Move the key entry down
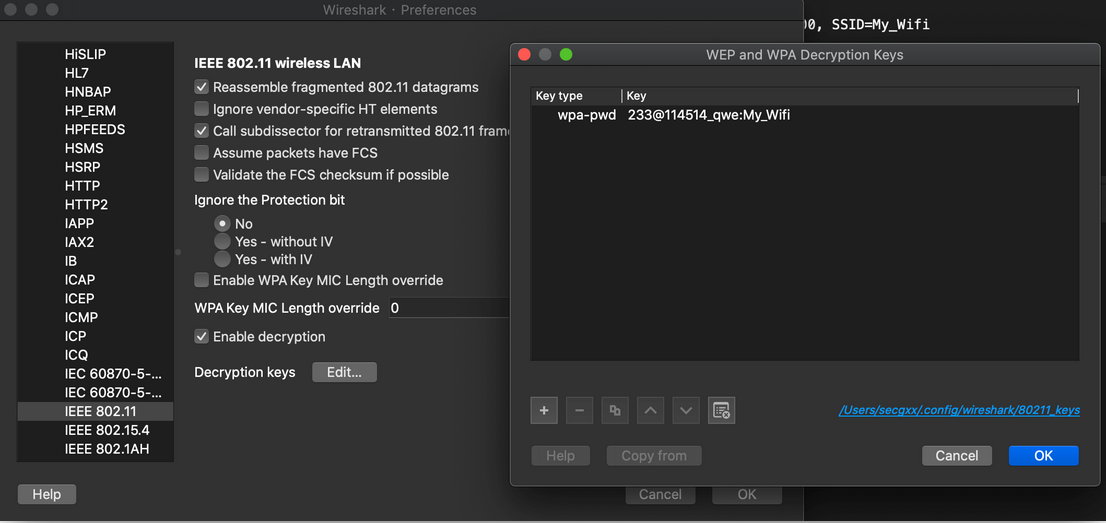 pos(686,410)
